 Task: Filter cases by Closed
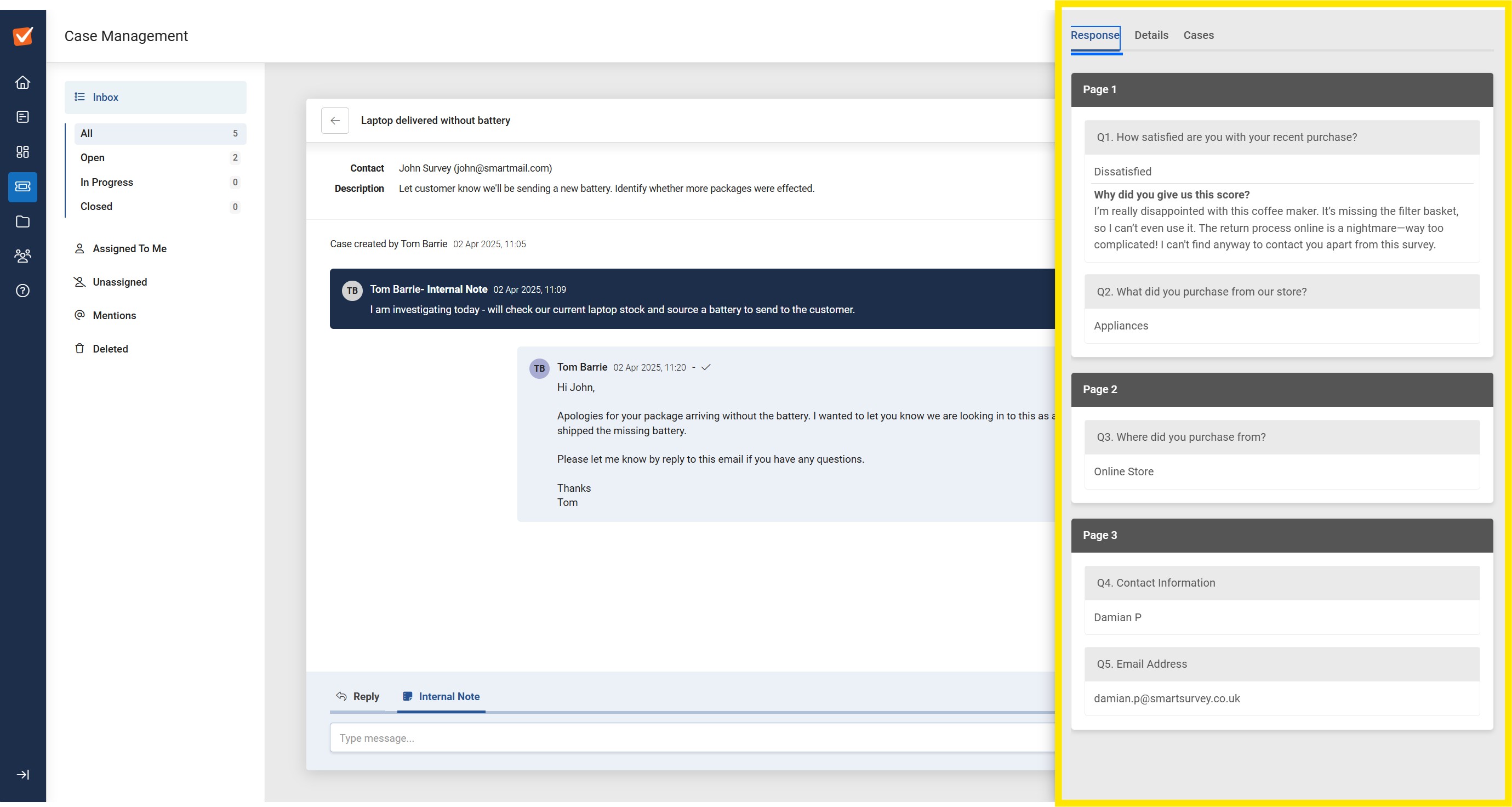click(x=159, y=207)
